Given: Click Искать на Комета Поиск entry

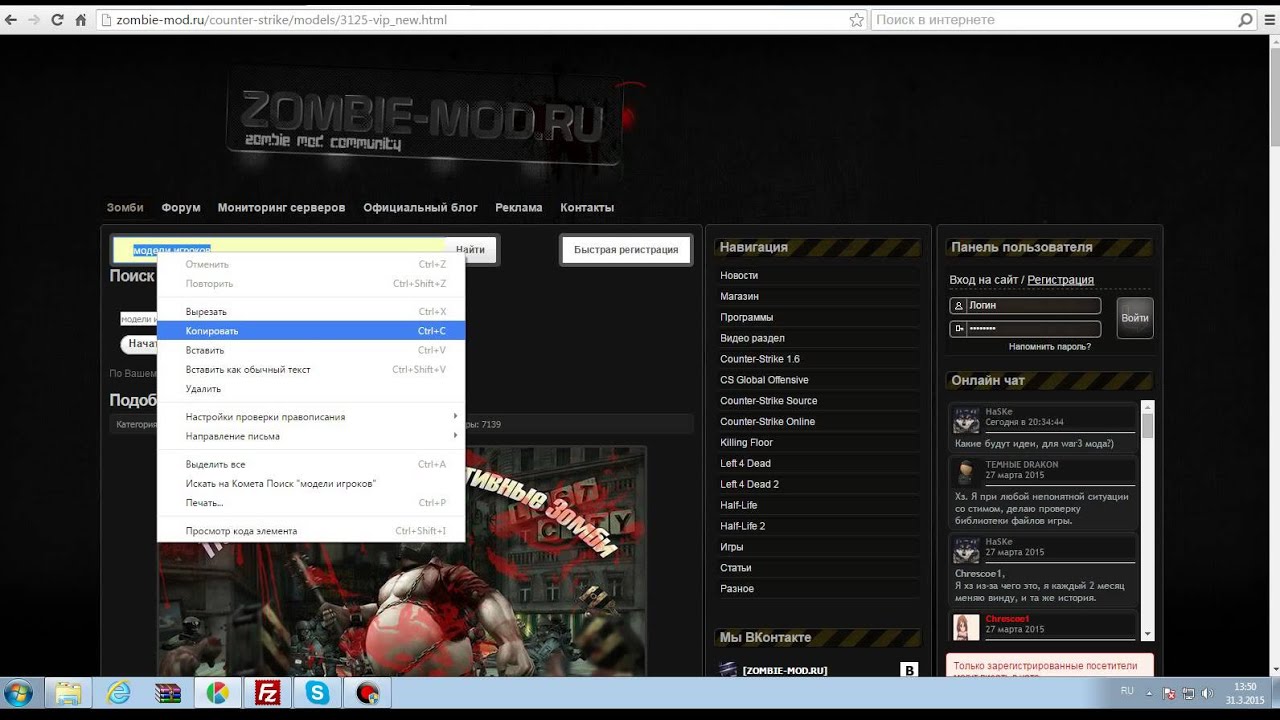Looking at the screenshot, I should click(311, 483).
